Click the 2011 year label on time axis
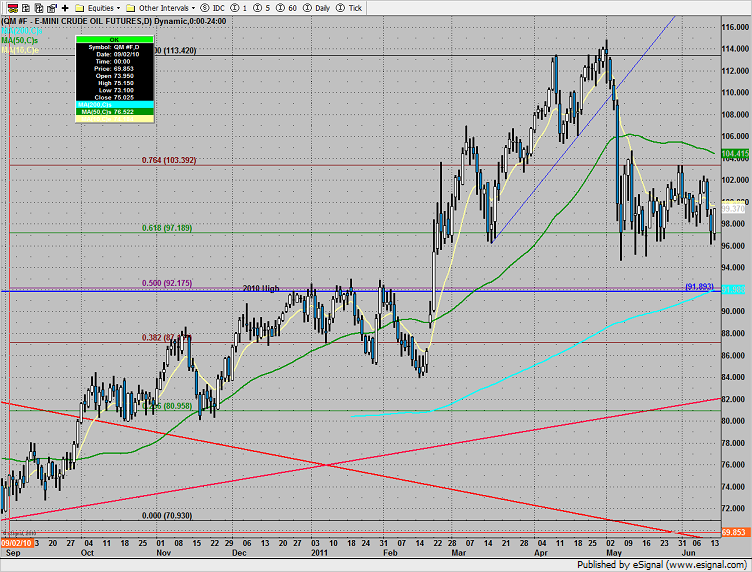 click(x=319, y=553)
